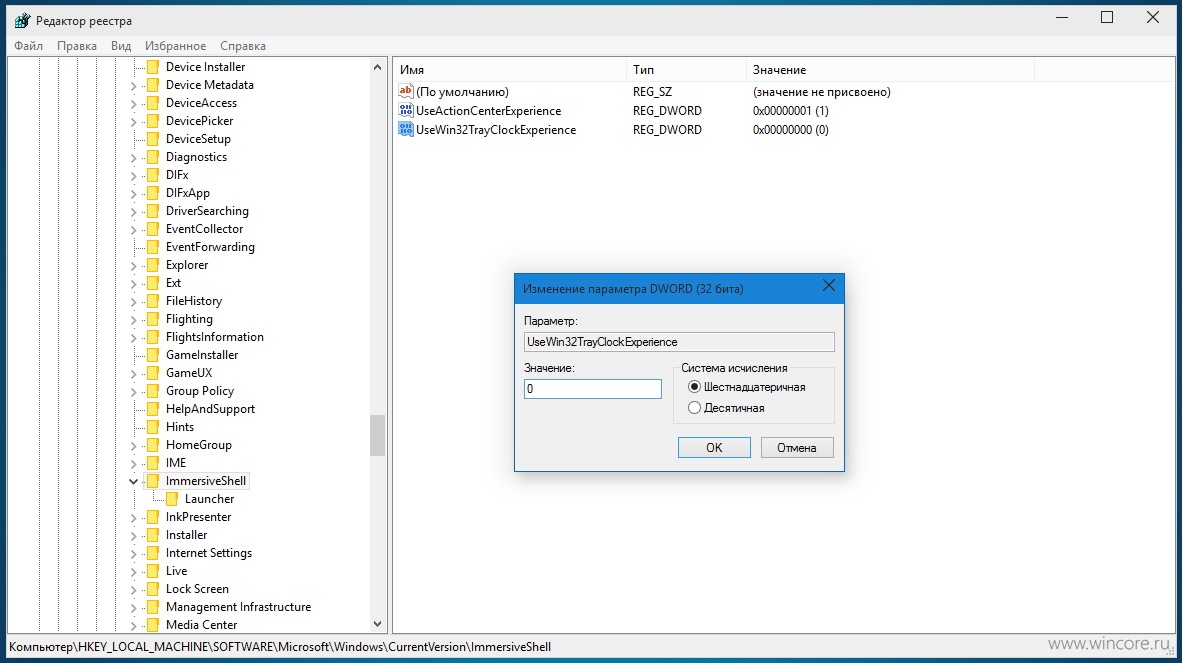Image resolution: width=1182 pixels, height=663 pixels.
Task: Click the DIFx folder icon
Action: [153, 175]
